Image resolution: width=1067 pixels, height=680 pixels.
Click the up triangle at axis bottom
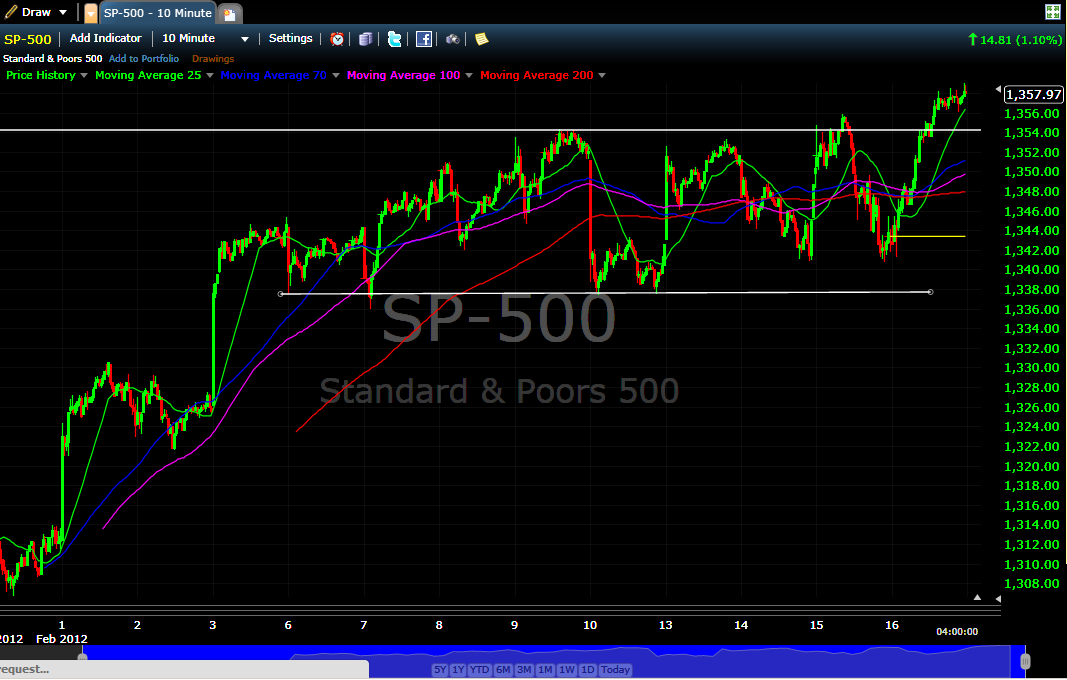click(977, 598)
